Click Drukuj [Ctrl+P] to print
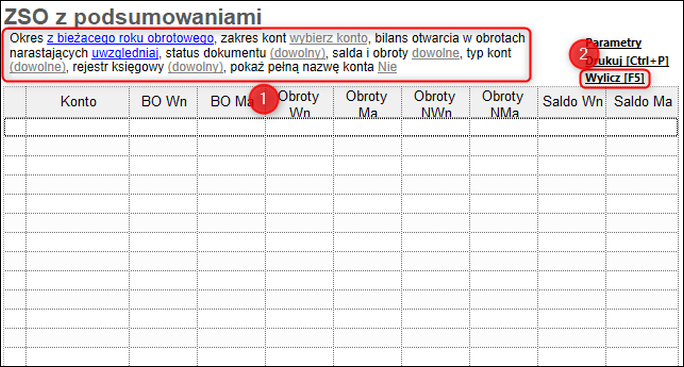 point(626,61)
